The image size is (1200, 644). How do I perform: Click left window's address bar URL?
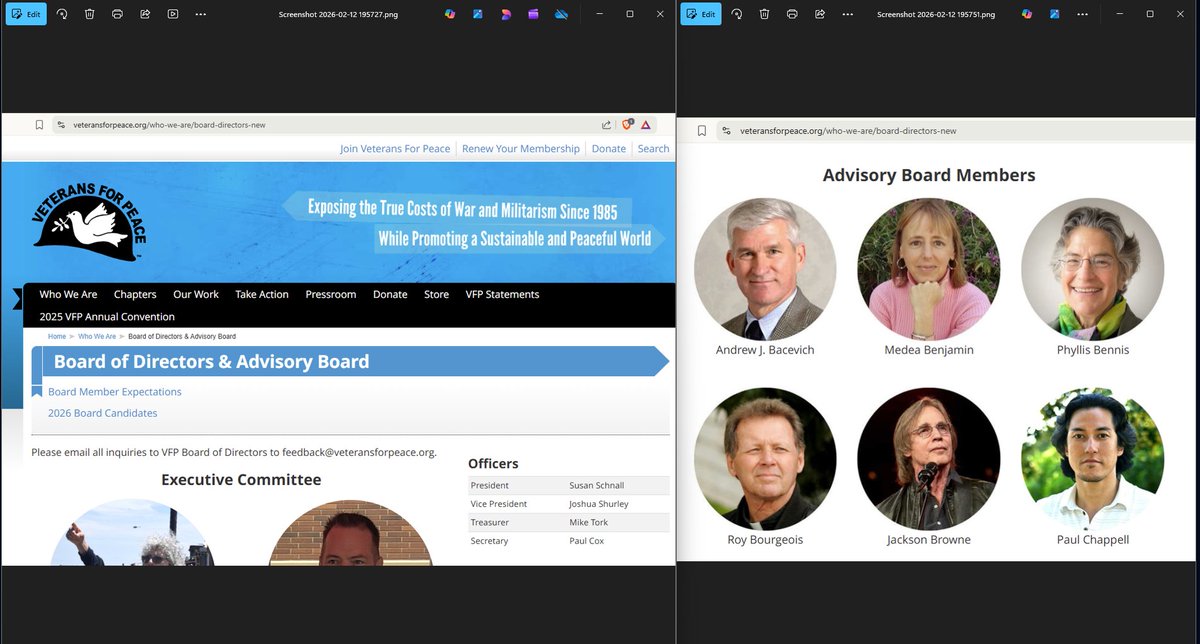[169, 125]
